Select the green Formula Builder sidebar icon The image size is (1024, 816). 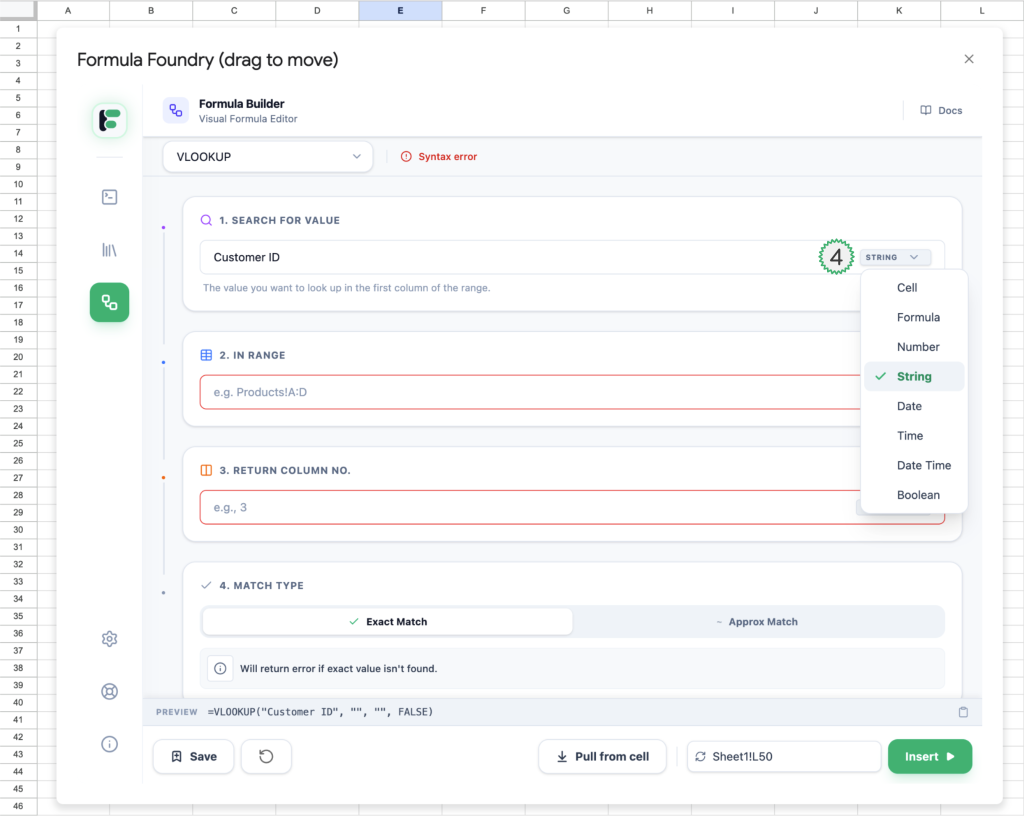[110, 302]
